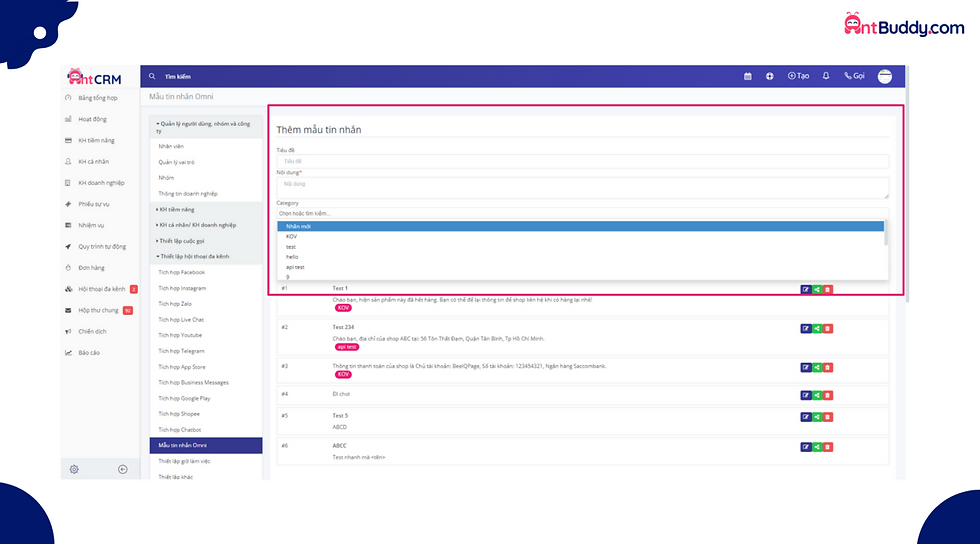The image size is (980, 544).
Task: Open the Category search dropdown field
Action: (582, 214)
